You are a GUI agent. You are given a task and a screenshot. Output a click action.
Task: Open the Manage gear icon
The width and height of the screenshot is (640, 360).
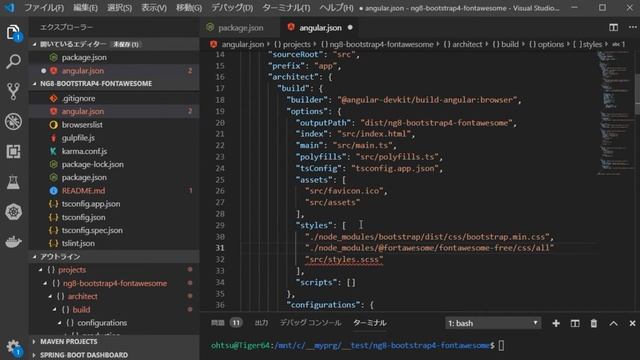point(13,347)
